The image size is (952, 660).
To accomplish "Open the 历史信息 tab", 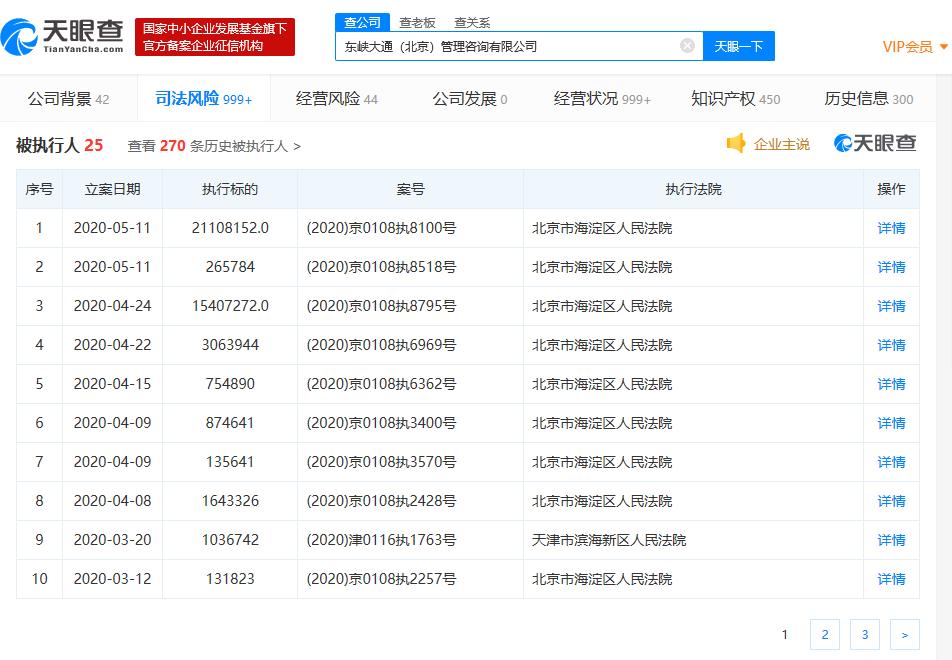I will [x=868, y=99].
